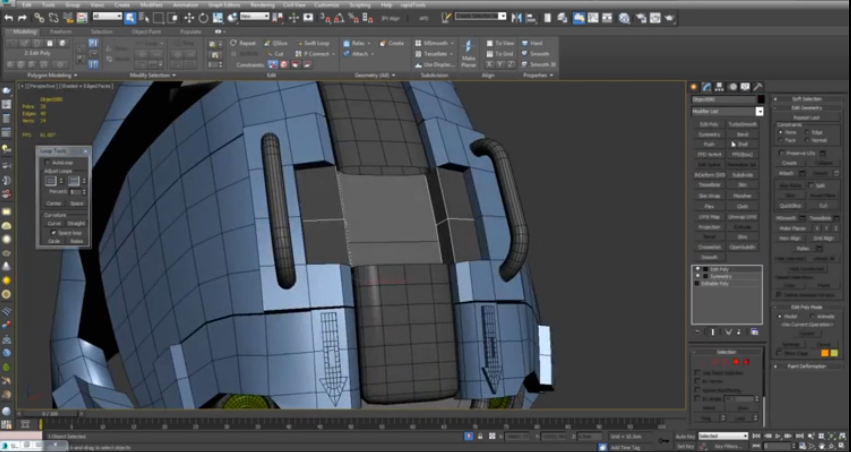
Task: Click Configure Modifier Sets icon below stack
Action: (x=754, y=332)
